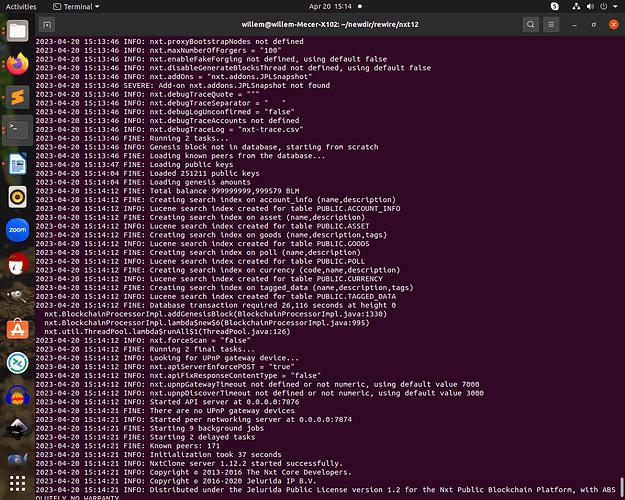Open the terminal hamburger menu
This screenshot has height=500, width=625.
coord(551,25)
